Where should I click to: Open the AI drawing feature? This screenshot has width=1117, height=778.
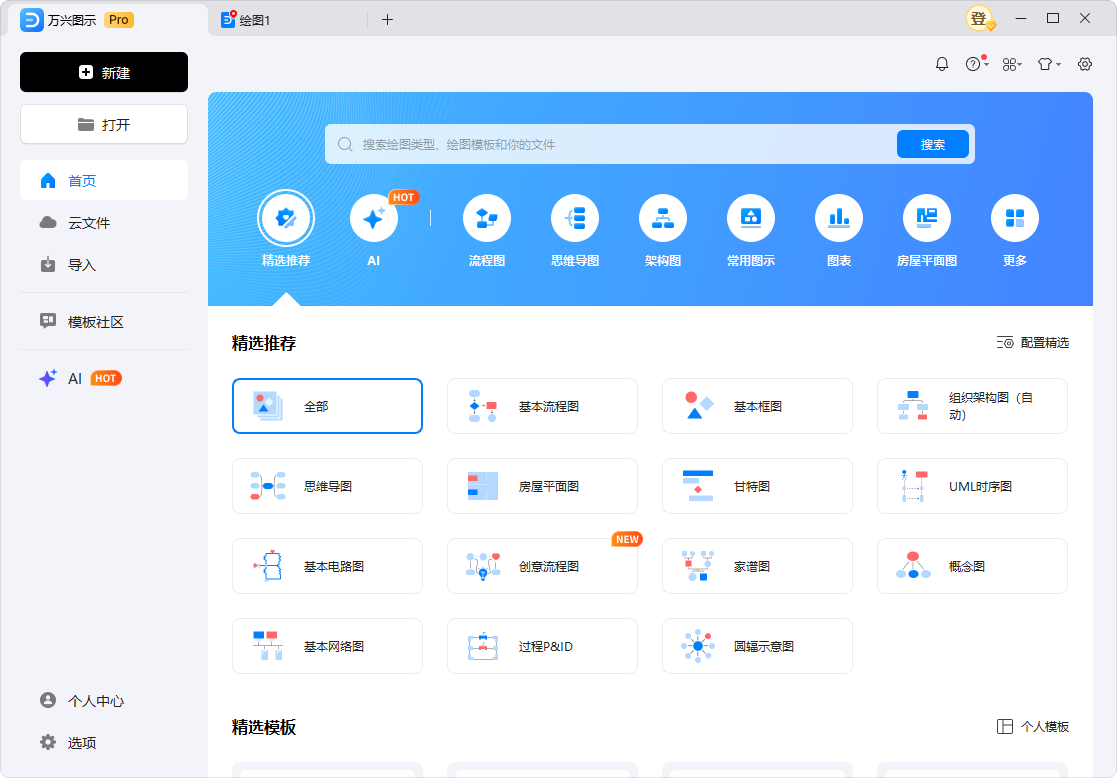point(374,218)
